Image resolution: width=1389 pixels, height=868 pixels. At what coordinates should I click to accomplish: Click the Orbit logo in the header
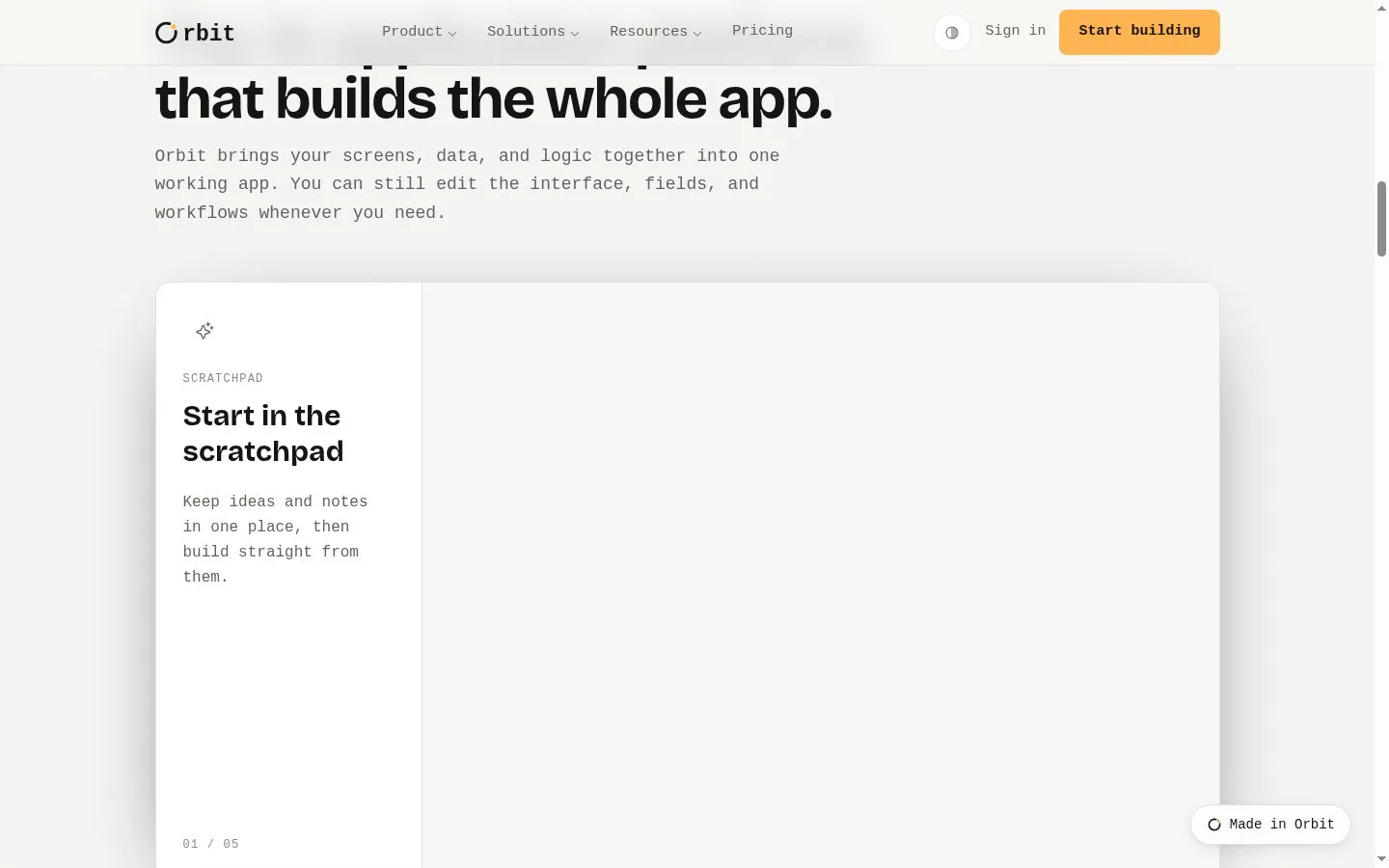coord(195,33)
